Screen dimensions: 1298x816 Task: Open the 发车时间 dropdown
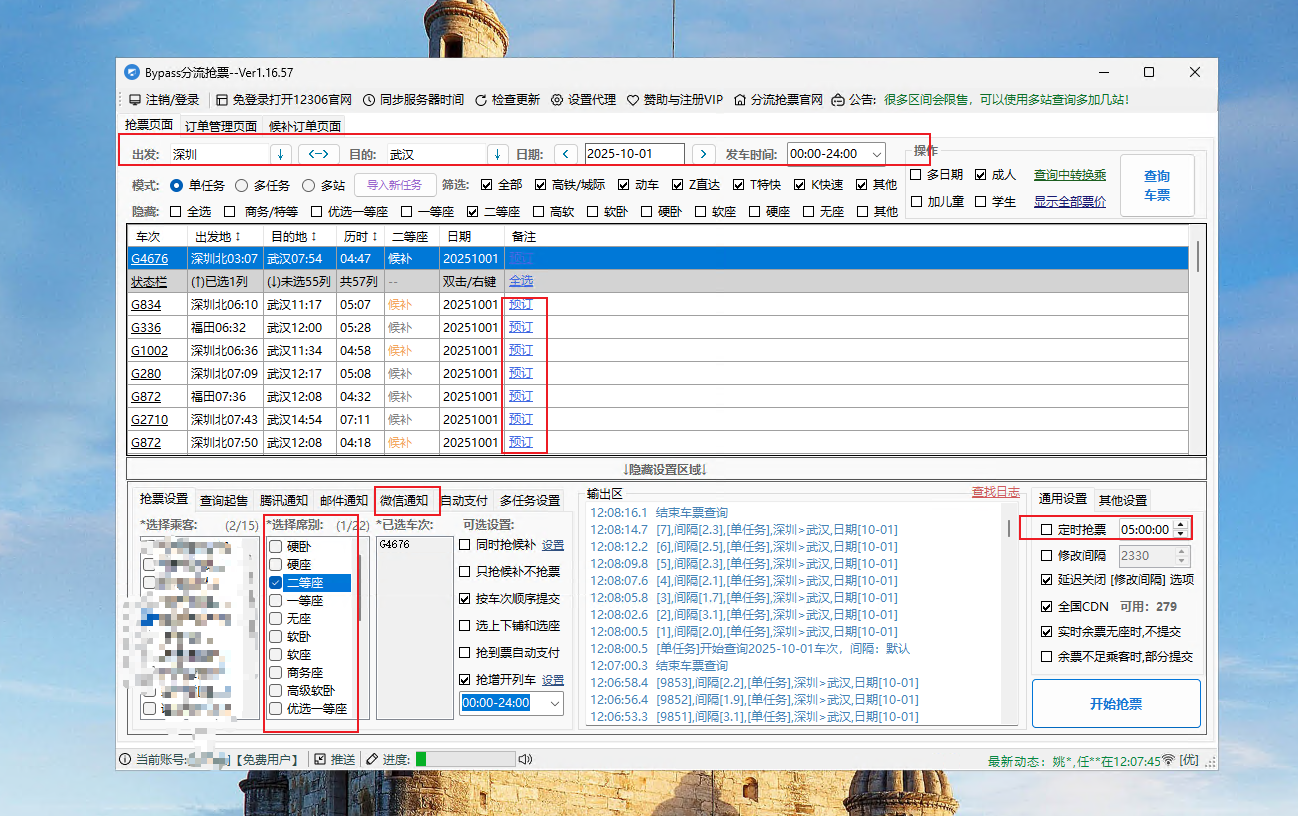coord(876,154)
